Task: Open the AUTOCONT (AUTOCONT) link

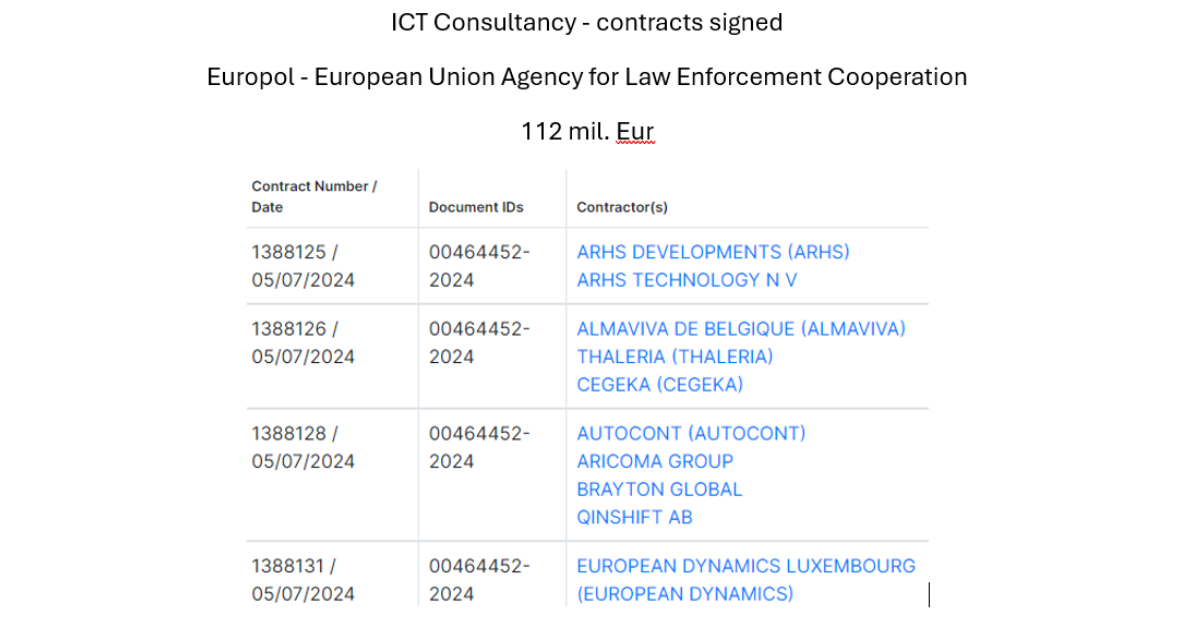Action: (691, 433)
